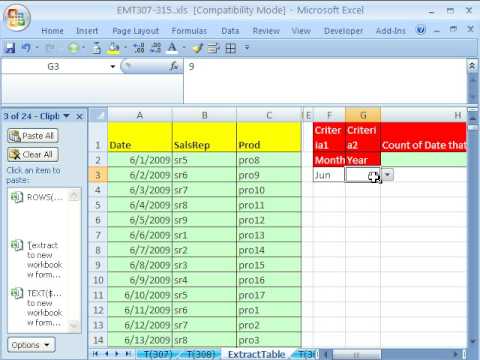Open the data validation dropdown at G3

[x=387, y=175]
